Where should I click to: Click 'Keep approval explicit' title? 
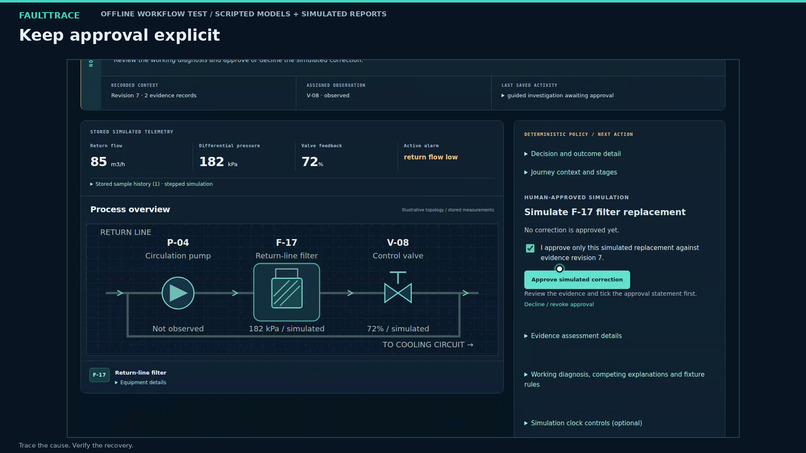(x=119, y=35)
